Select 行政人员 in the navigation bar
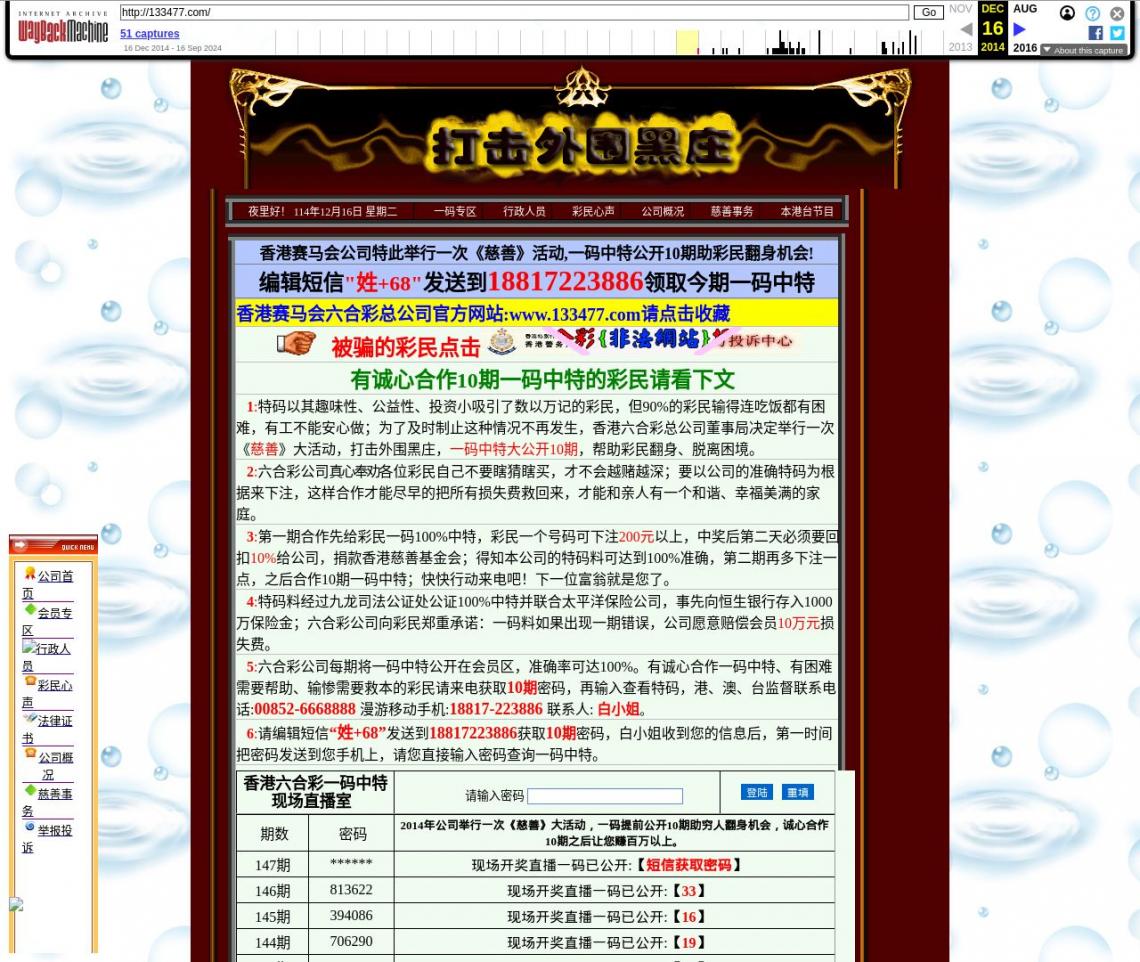The height and width of the screenshot is (962, 1140). pos(524,211)
